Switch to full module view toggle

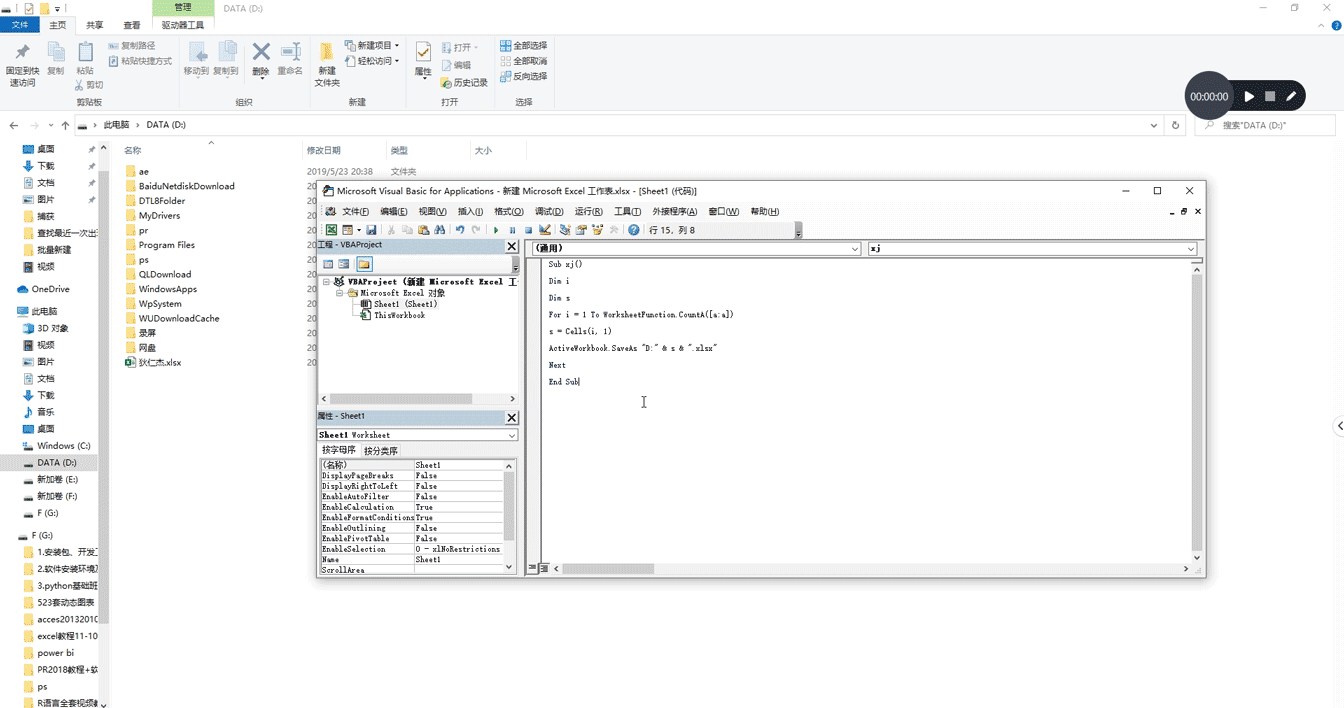tap(545, 568)
